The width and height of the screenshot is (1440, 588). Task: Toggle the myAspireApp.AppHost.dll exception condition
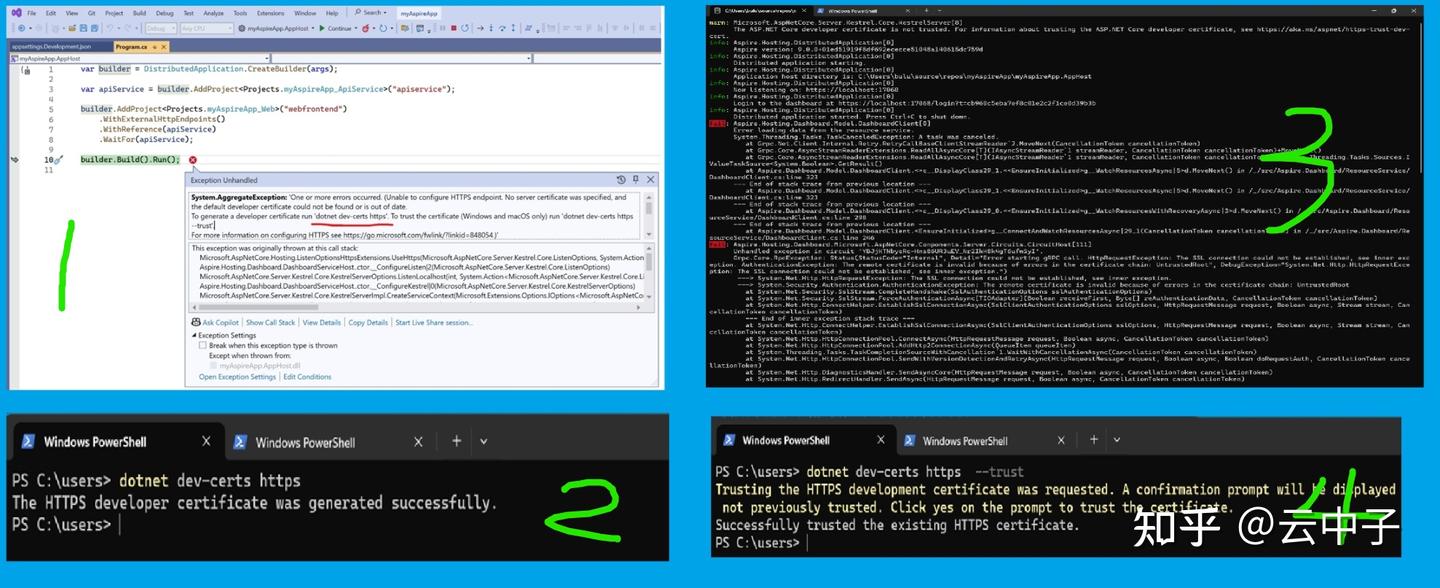point(213,364)
